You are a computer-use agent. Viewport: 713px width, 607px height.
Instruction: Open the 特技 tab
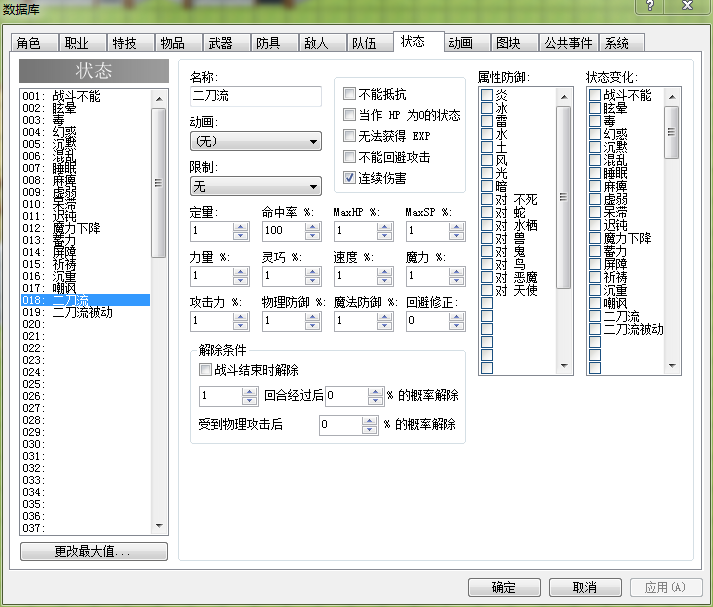[131, 43]
